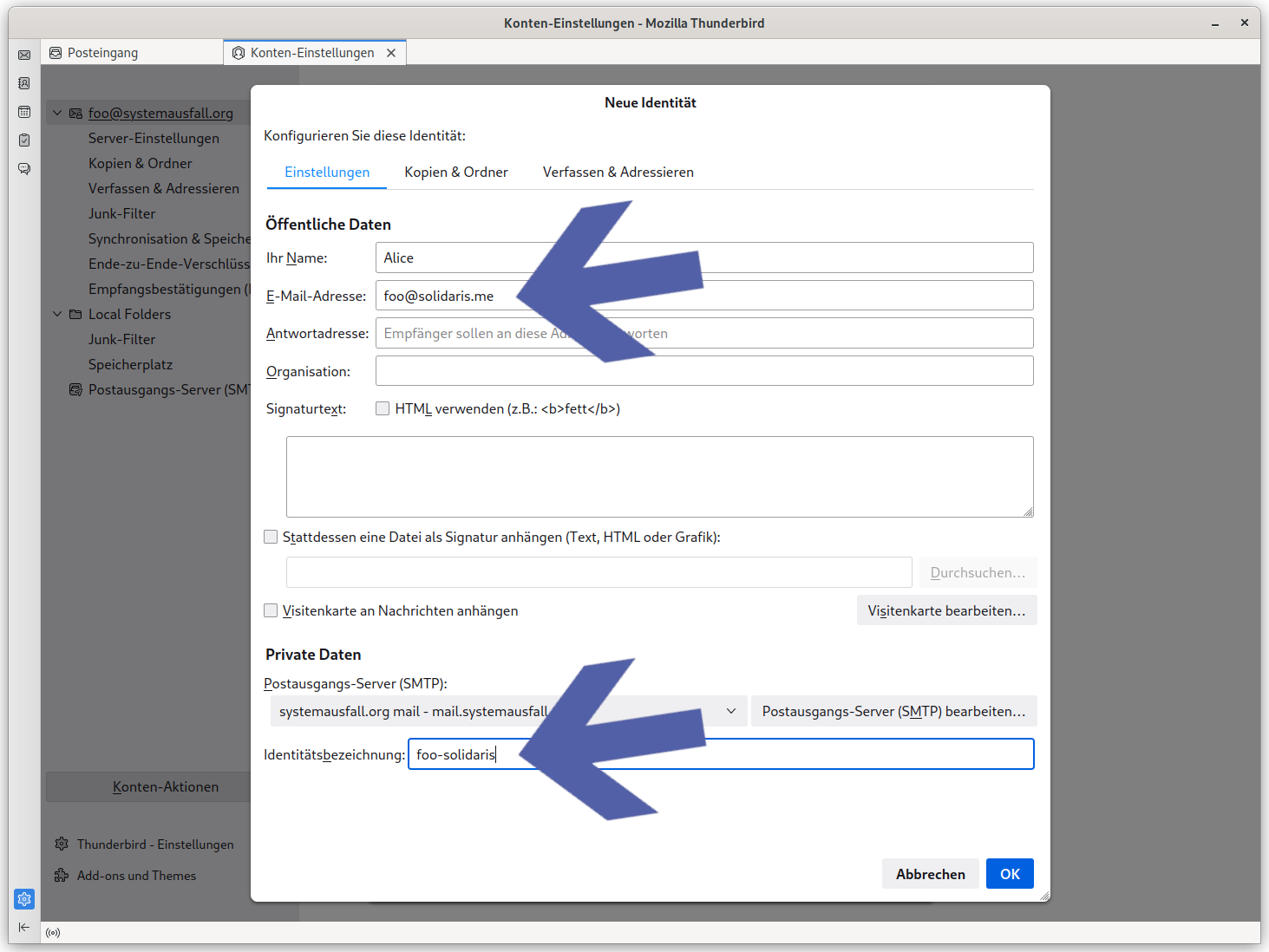Select Kopien & Ordner in the account tree
This screenshot has width=1269, height=952.
(141, 163)
